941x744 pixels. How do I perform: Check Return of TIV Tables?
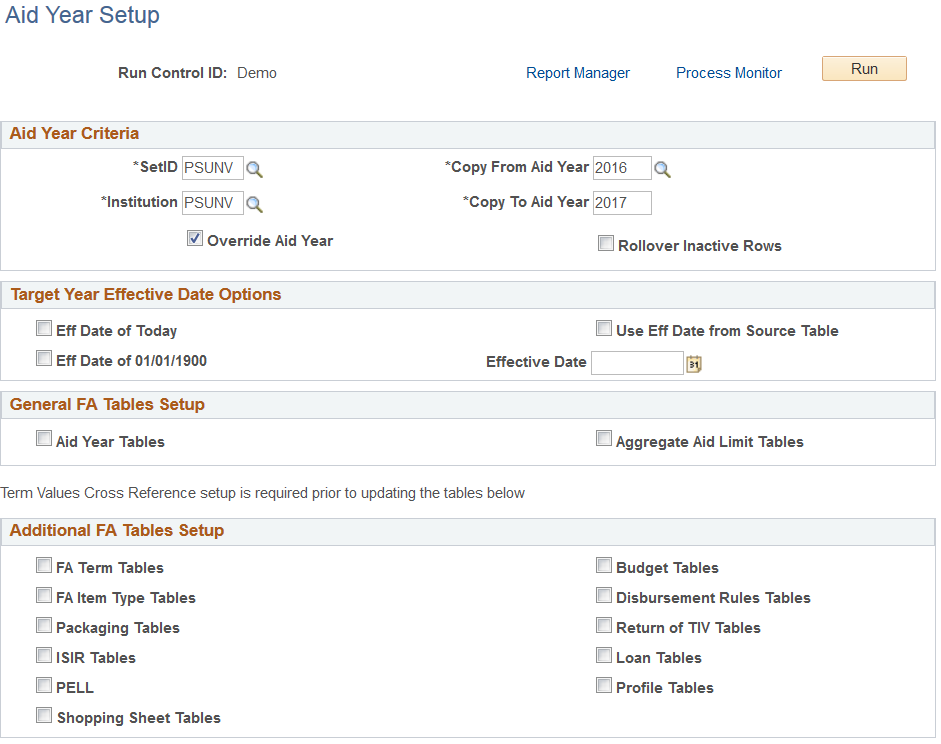pyautogui.click(x=604, y=625)
